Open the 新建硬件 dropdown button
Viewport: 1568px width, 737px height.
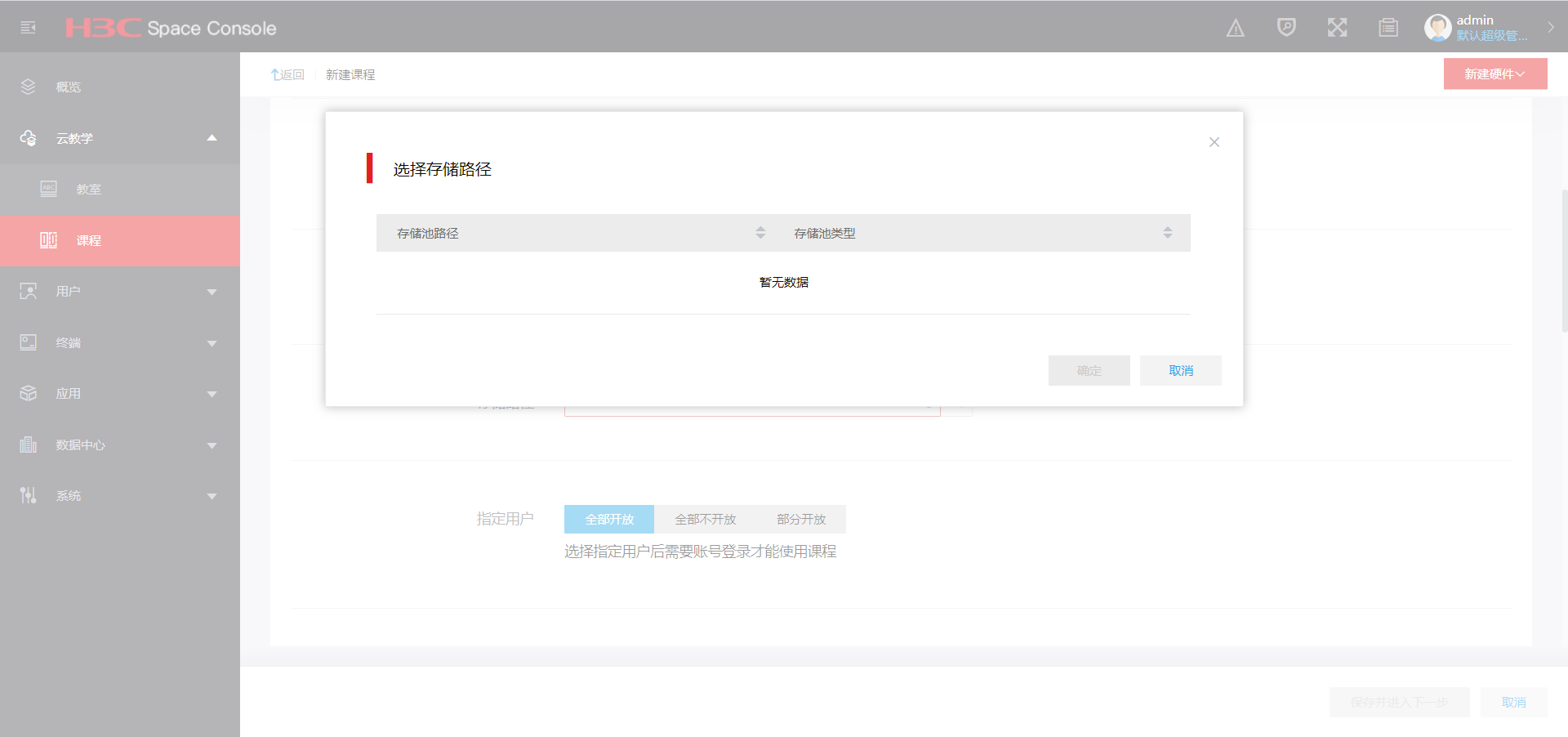[1495, 74]
